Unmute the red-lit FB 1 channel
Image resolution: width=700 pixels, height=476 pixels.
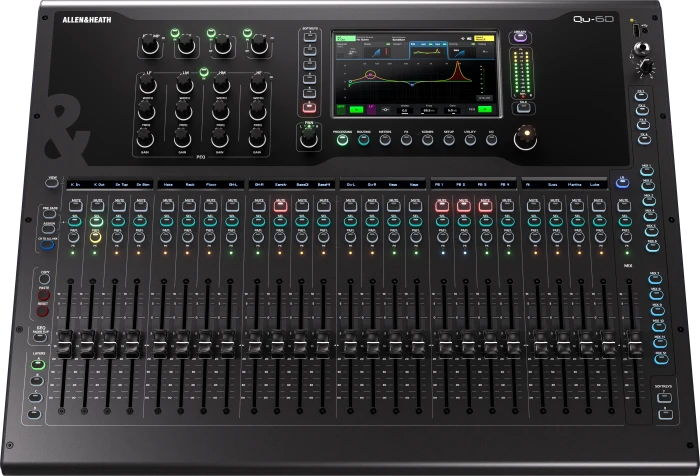point(442,206)
